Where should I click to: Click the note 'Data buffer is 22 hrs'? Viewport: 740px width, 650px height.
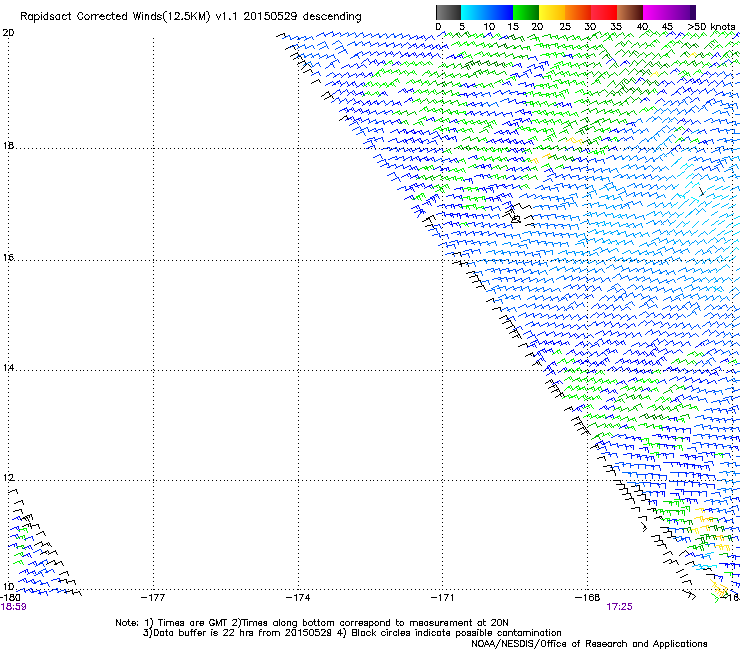(x=201, y=633)
